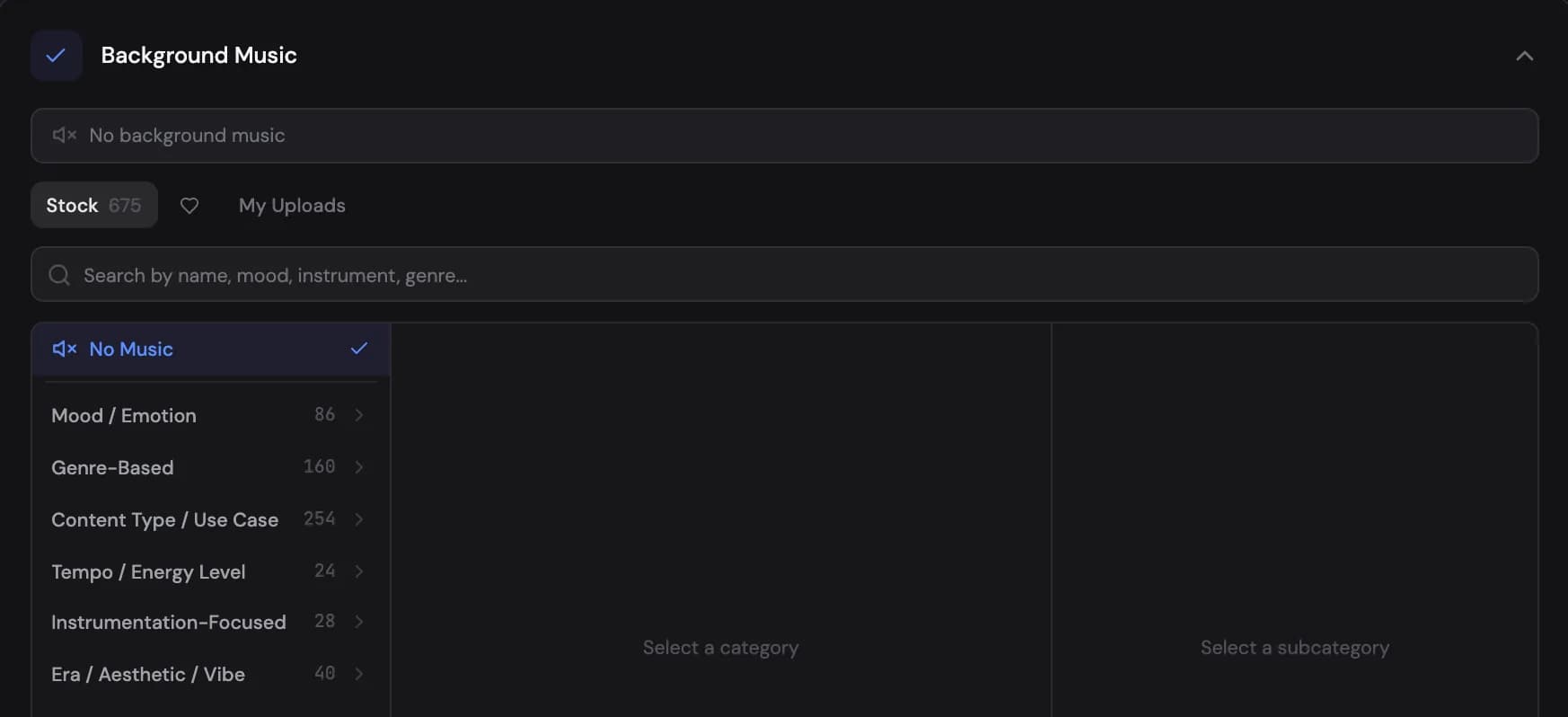Expand Content Type / Use Case chevron
The image size is (1568, 717).
(359, 519)
